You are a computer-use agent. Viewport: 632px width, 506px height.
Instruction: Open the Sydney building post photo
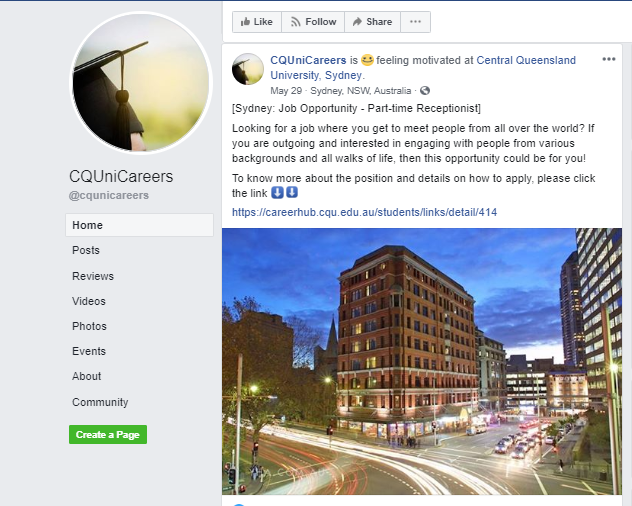coord(422,361)
